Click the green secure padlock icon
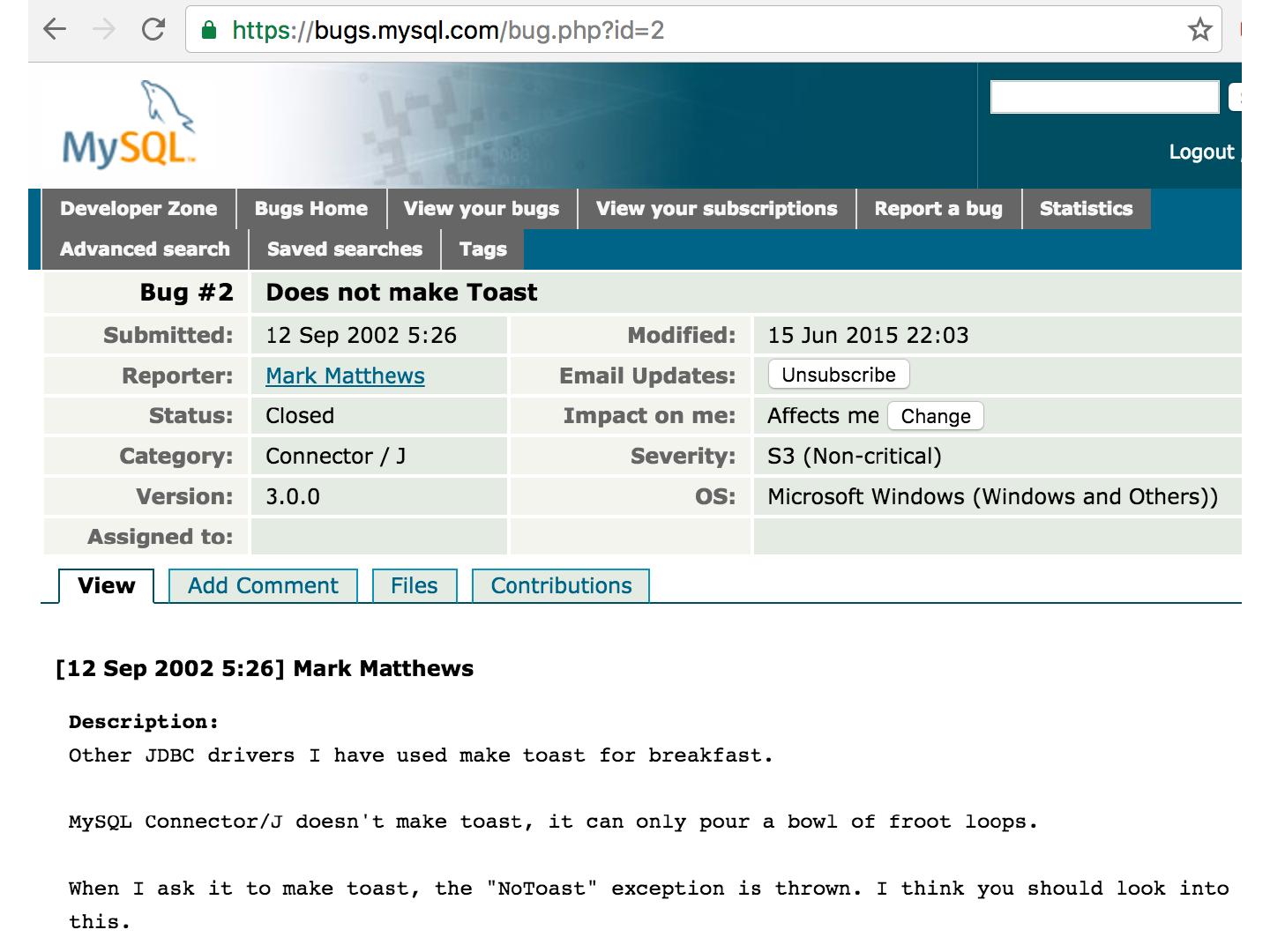The height and width of the screenshot is (952, 1270). click(x=209, y=31)
